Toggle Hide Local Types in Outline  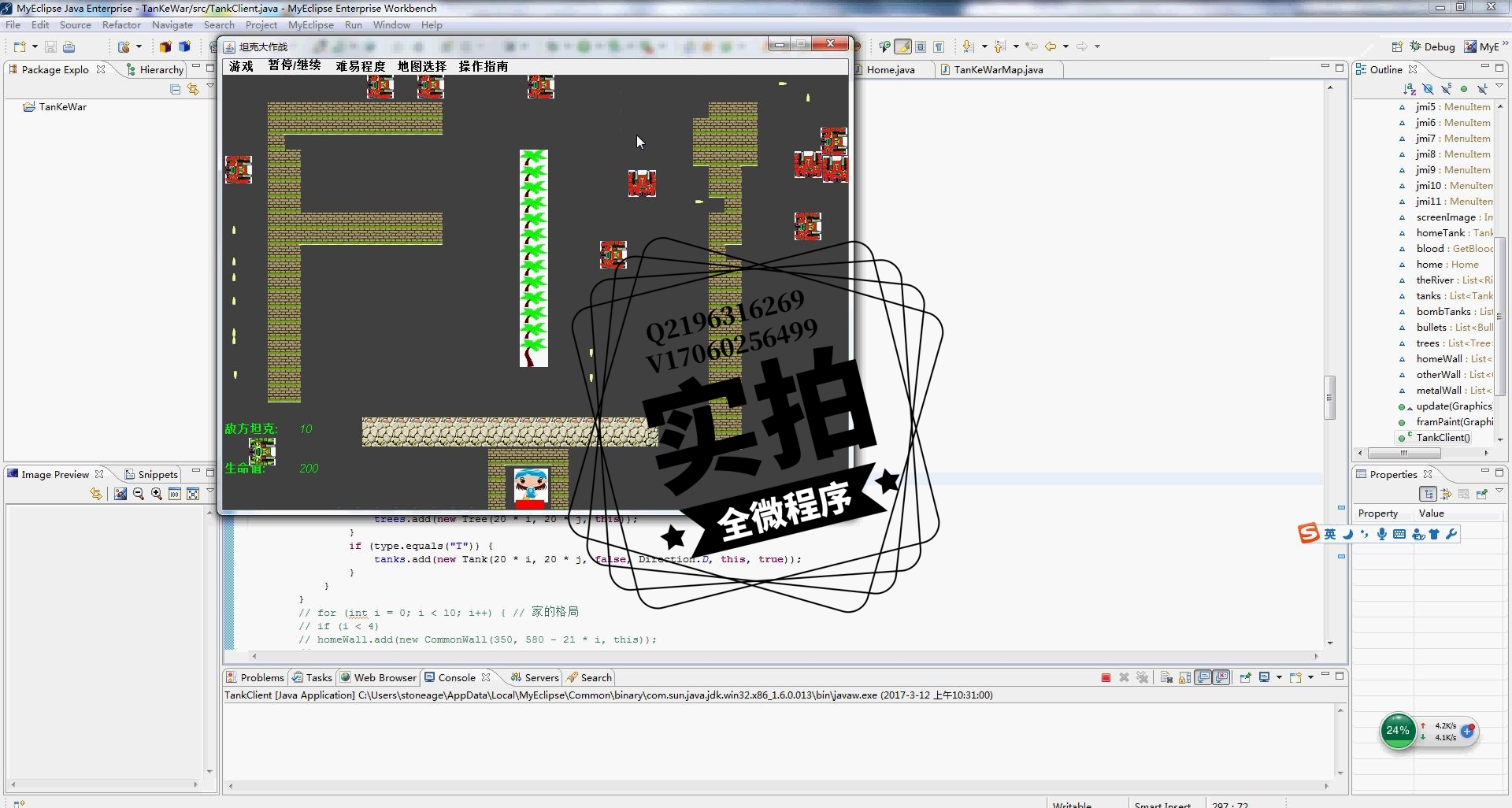1482,89
